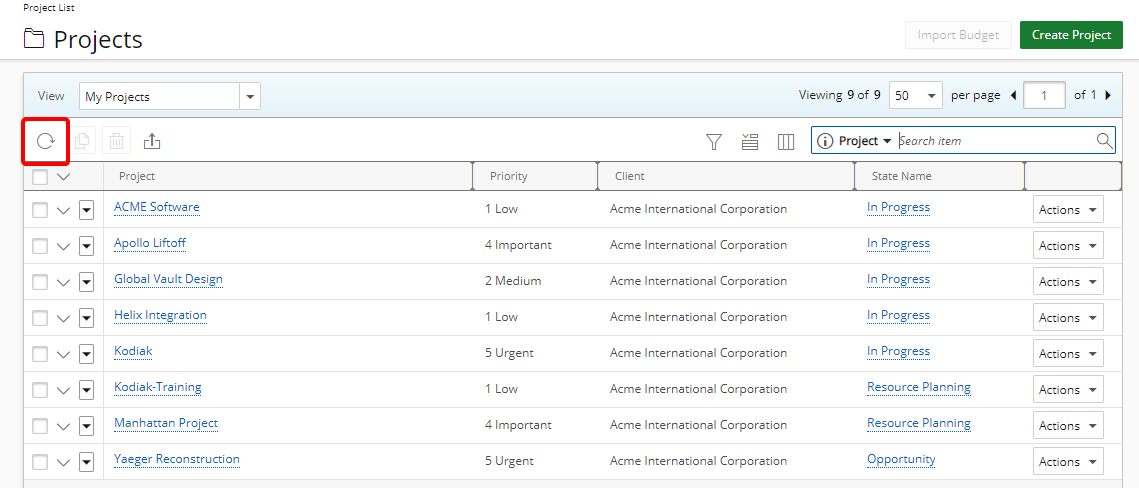Go to previous page arrow

click(x=1013, y=96)
